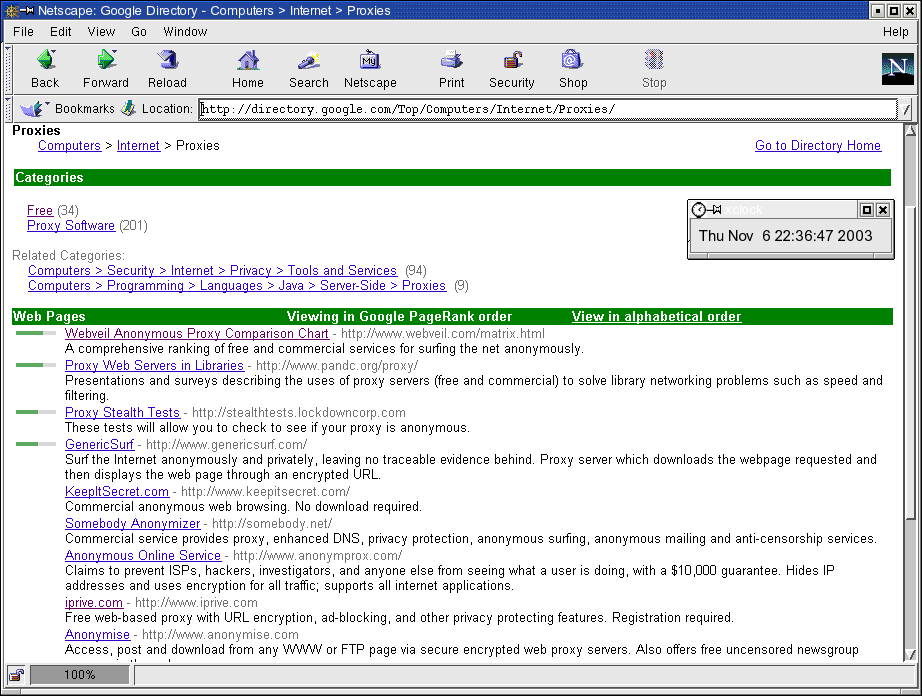The width and height of the screenshot is (922, 696).
Task: Stop page loading with Stop icon
Action: (x=654, y=60)
